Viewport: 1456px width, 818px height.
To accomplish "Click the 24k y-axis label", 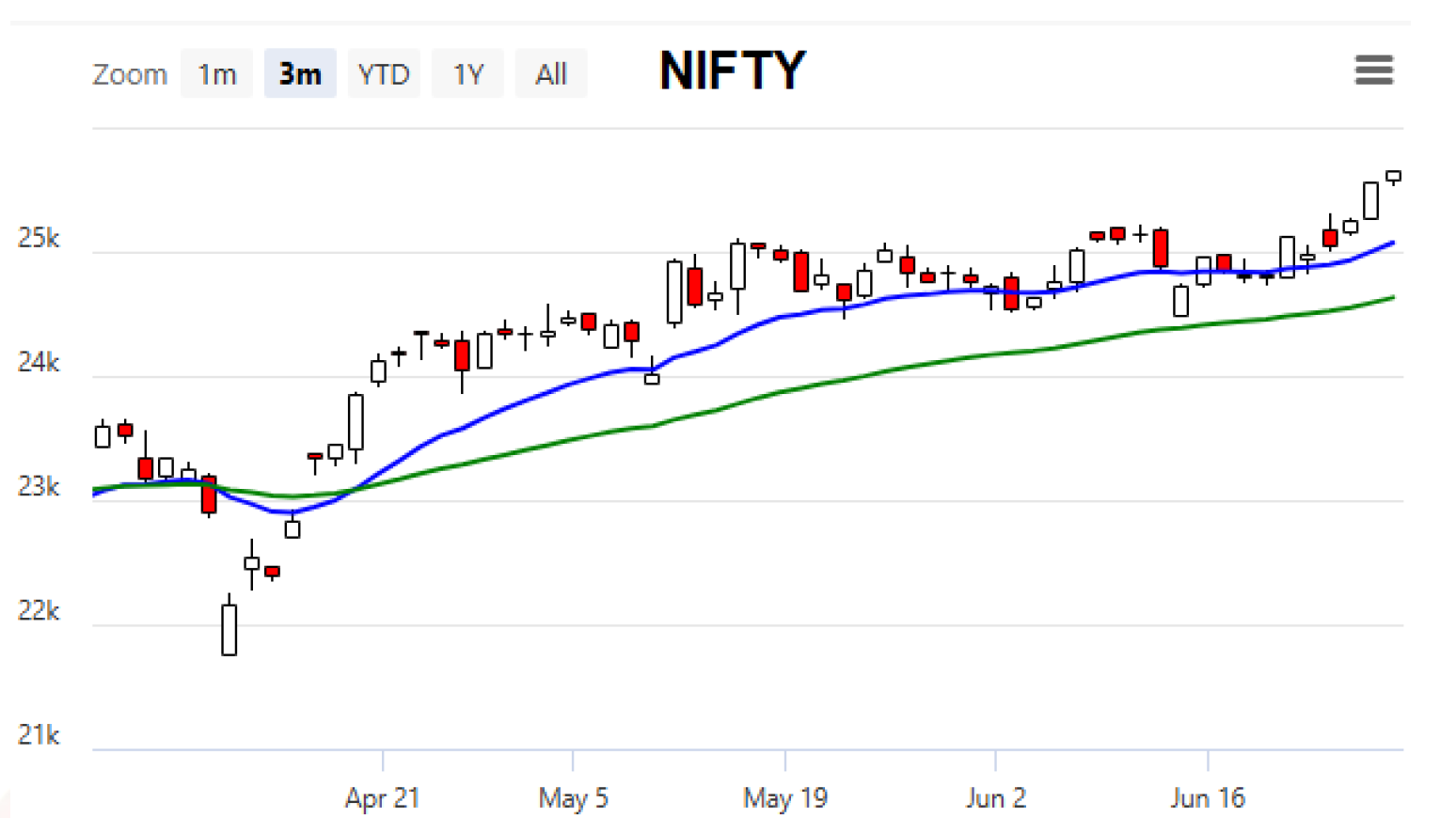I will coord(39,363).
